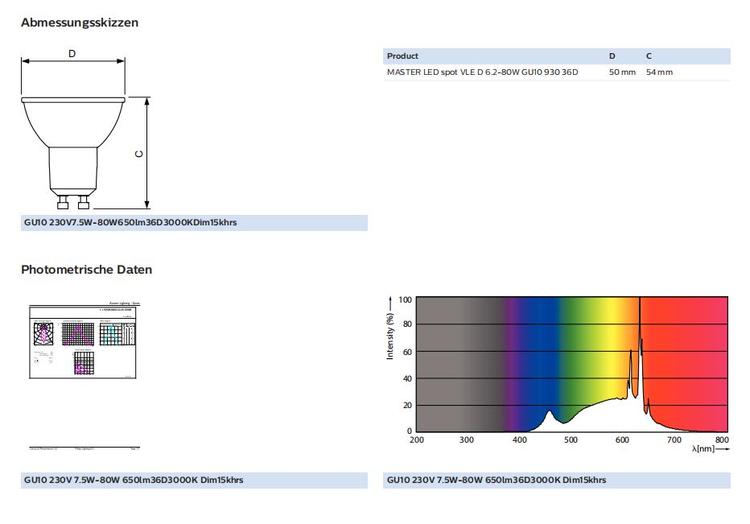This screenshot has width=750, height=524.
Task: Click the D dimension label on lamp sketch
Action: [72, 54]
